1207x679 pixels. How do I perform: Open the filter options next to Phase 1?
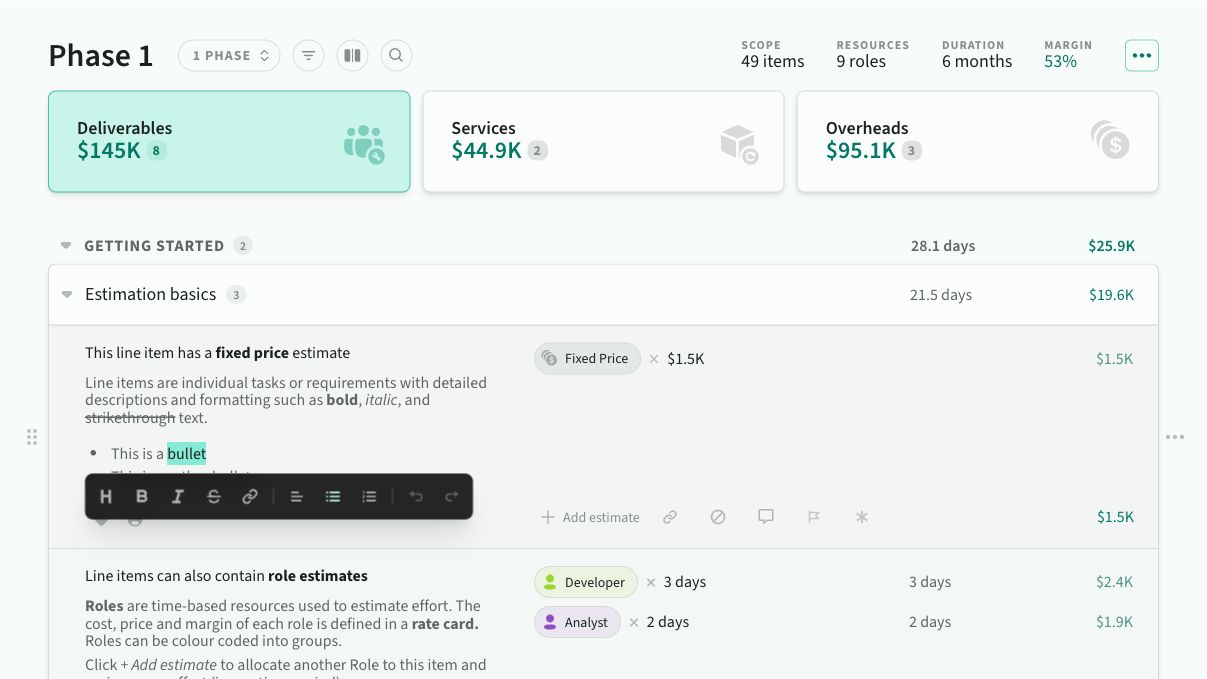tap(309, 56)
